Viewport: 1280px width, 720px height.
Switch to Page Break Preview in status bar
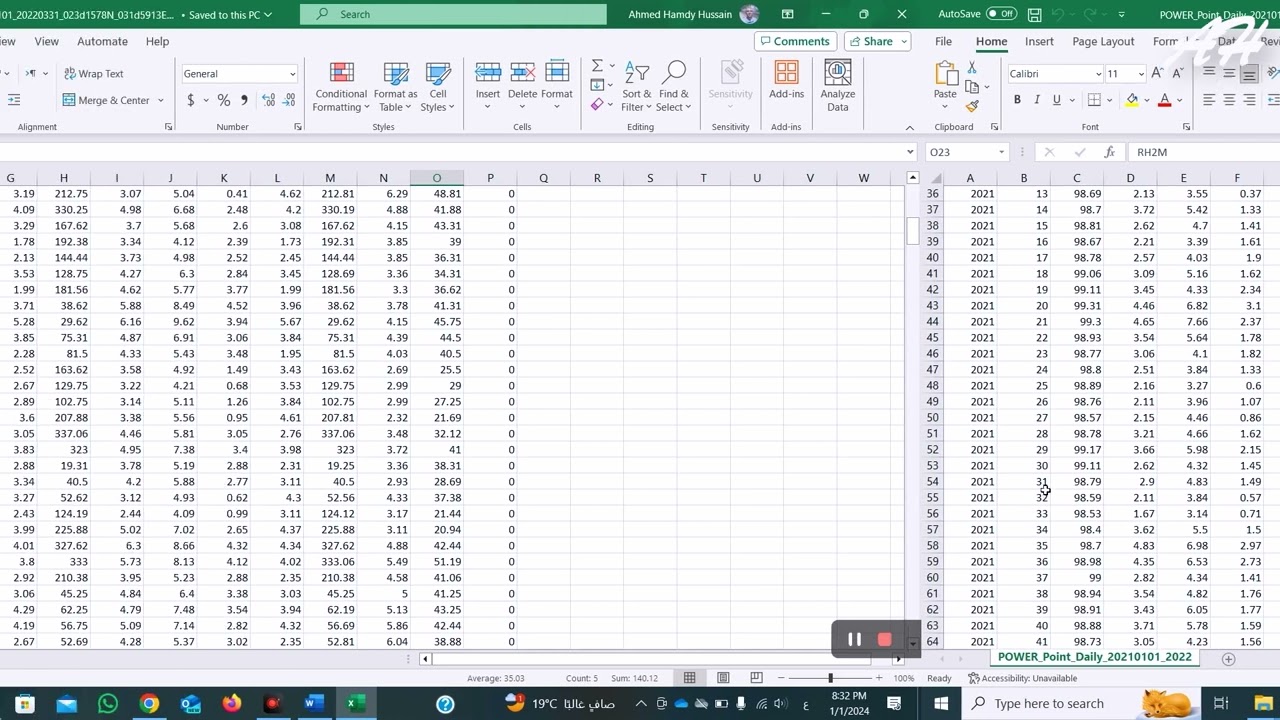(757, 678)
